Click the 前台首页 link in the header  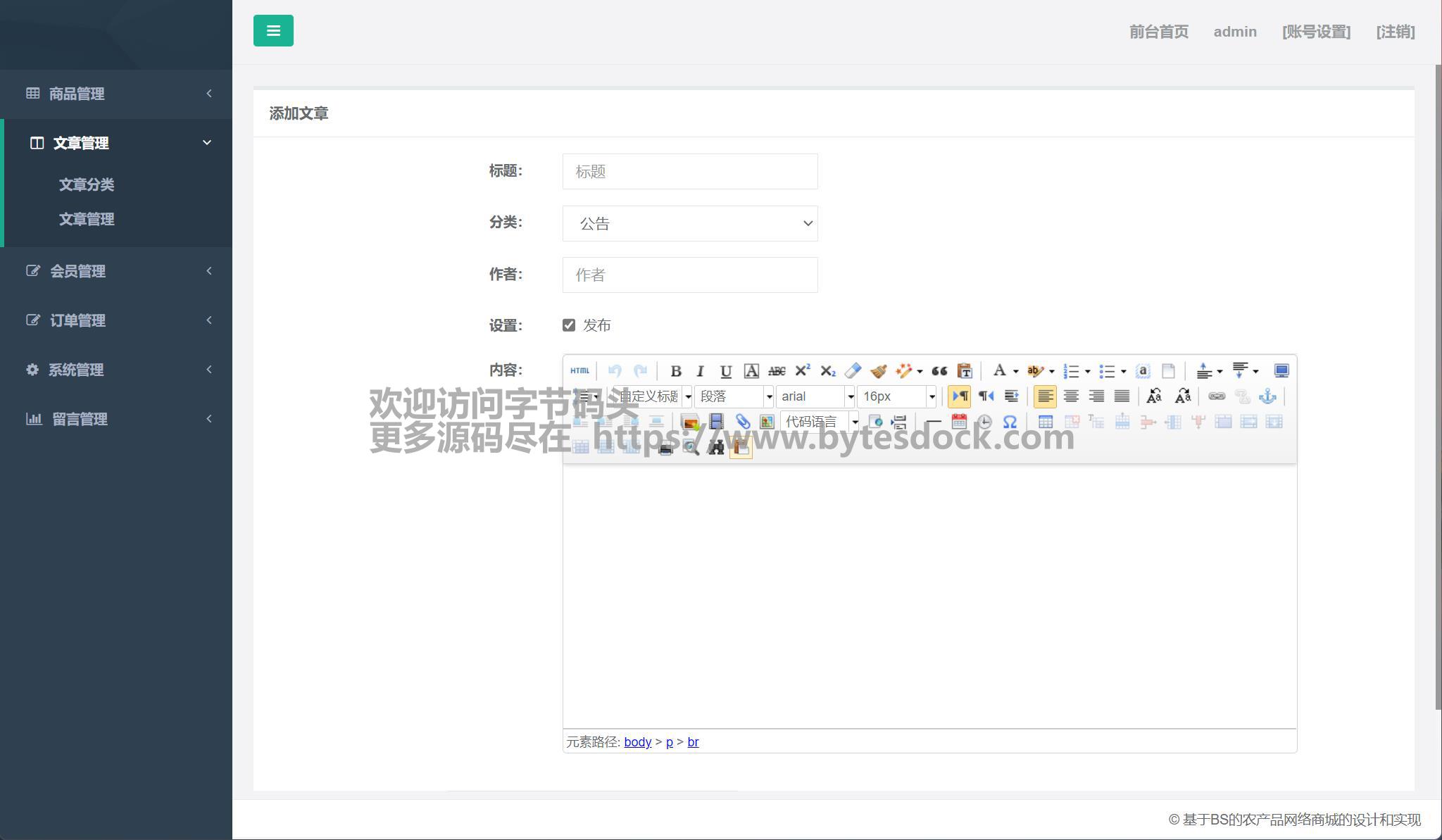tap(1158, 32)
